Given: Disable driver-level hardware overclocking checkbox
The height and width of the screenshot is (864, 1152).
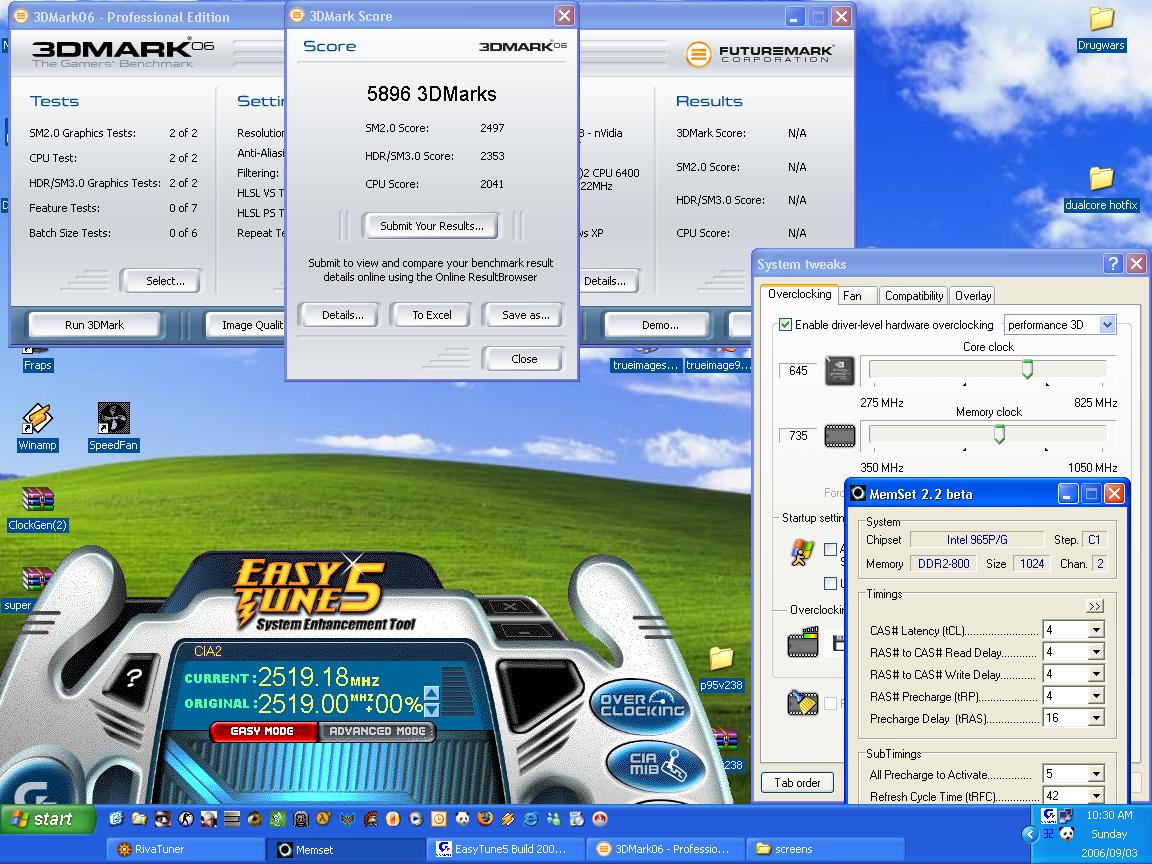Looking at the screenshot, I should tap(786, 325).
